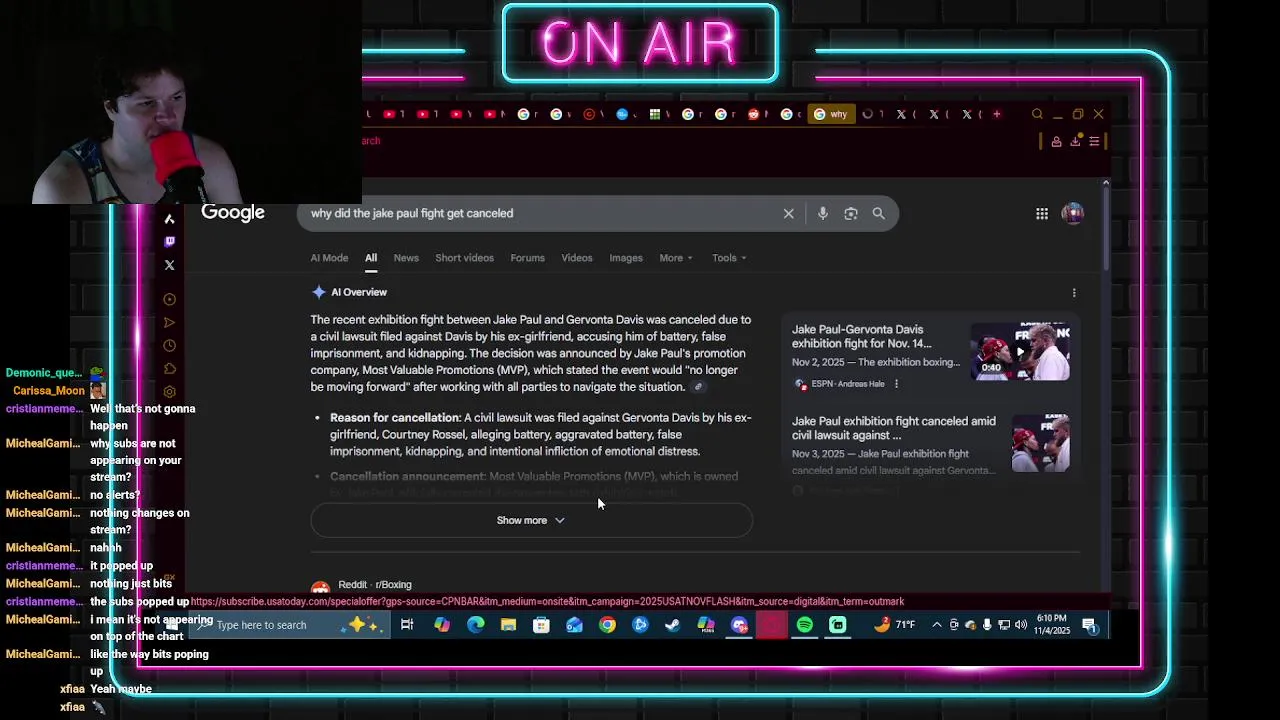Select the active 'why' browser tab
This screenshot has width=1280, height=720.
tap(830, 114)
